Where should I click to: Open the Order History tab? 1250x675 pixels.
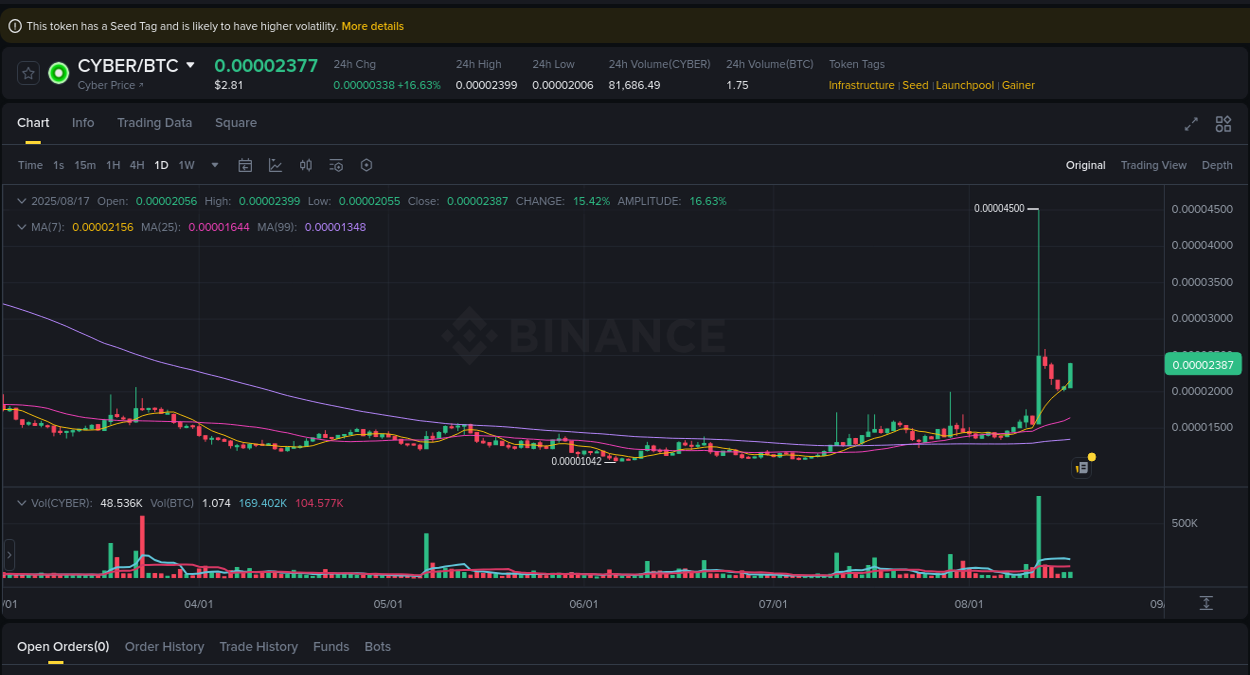point(164,647)
